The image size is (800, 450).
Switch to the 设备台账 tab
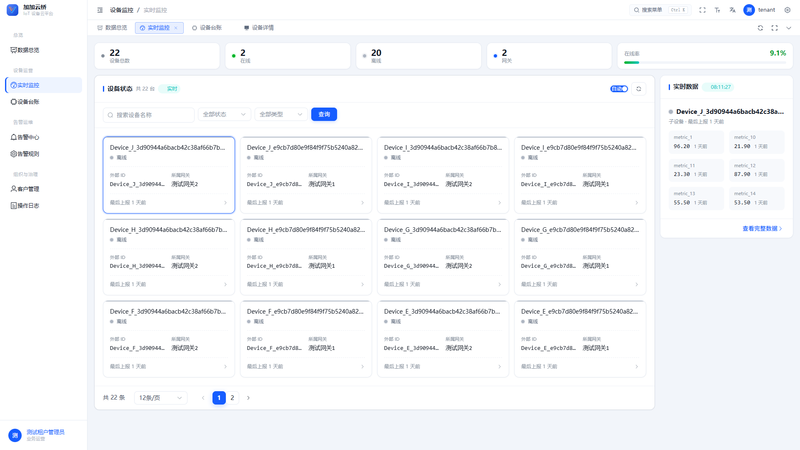207,28
